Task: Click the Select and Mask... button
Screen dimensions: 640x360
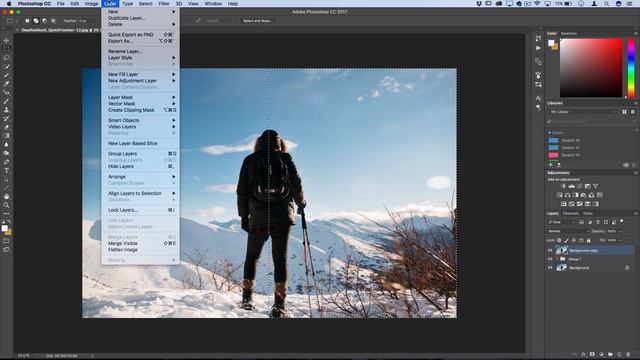Action: pos(257,20)
